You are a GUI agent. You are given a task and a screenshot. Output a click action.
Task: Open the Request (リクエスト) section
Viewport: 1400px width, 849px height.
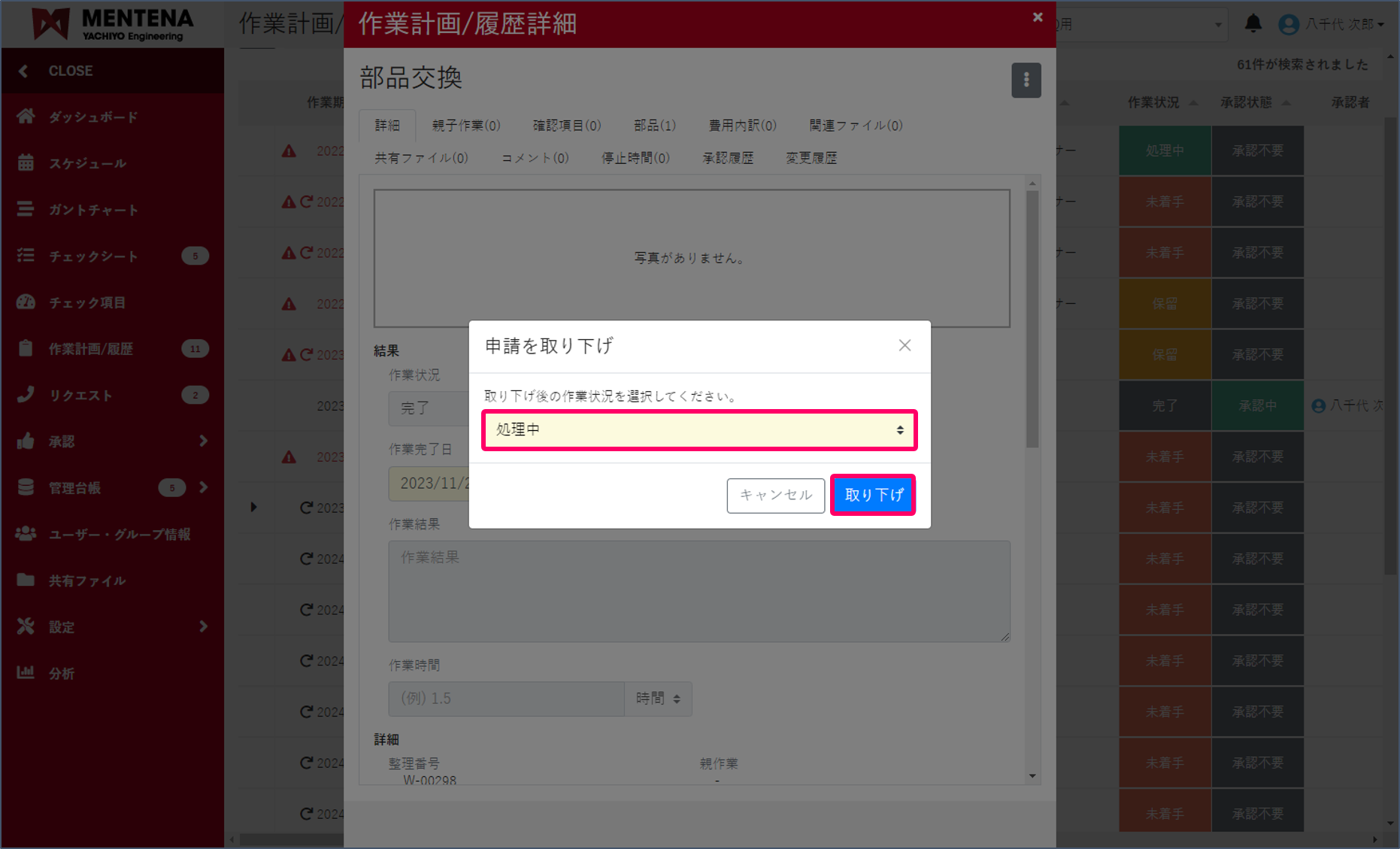click(x=90, y=394)
